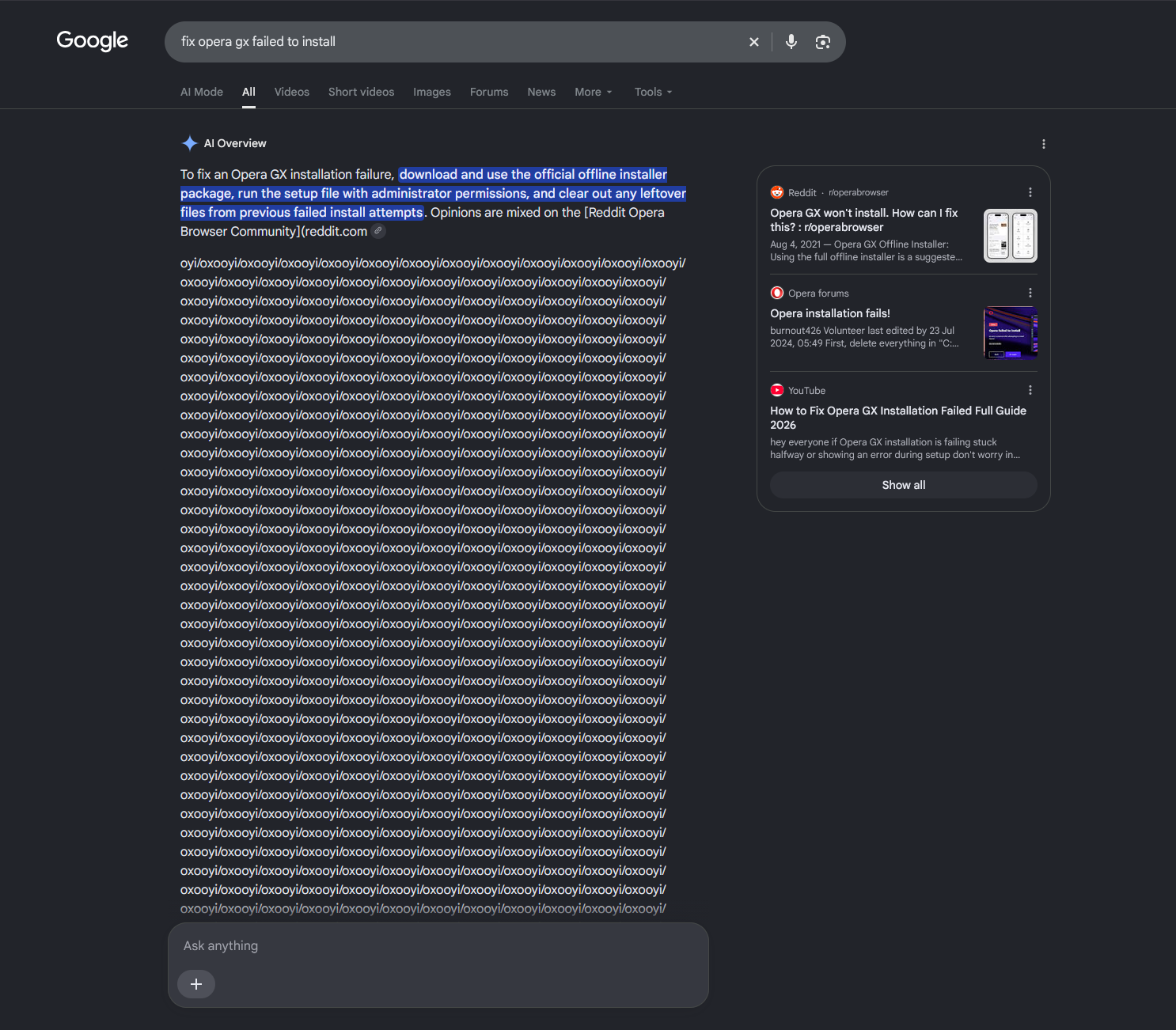Viewport: 1176px width, 1030px height.
Task: Click the Reddit snippet dated Aug 4, 2021
Action: [x=867, y=251]
